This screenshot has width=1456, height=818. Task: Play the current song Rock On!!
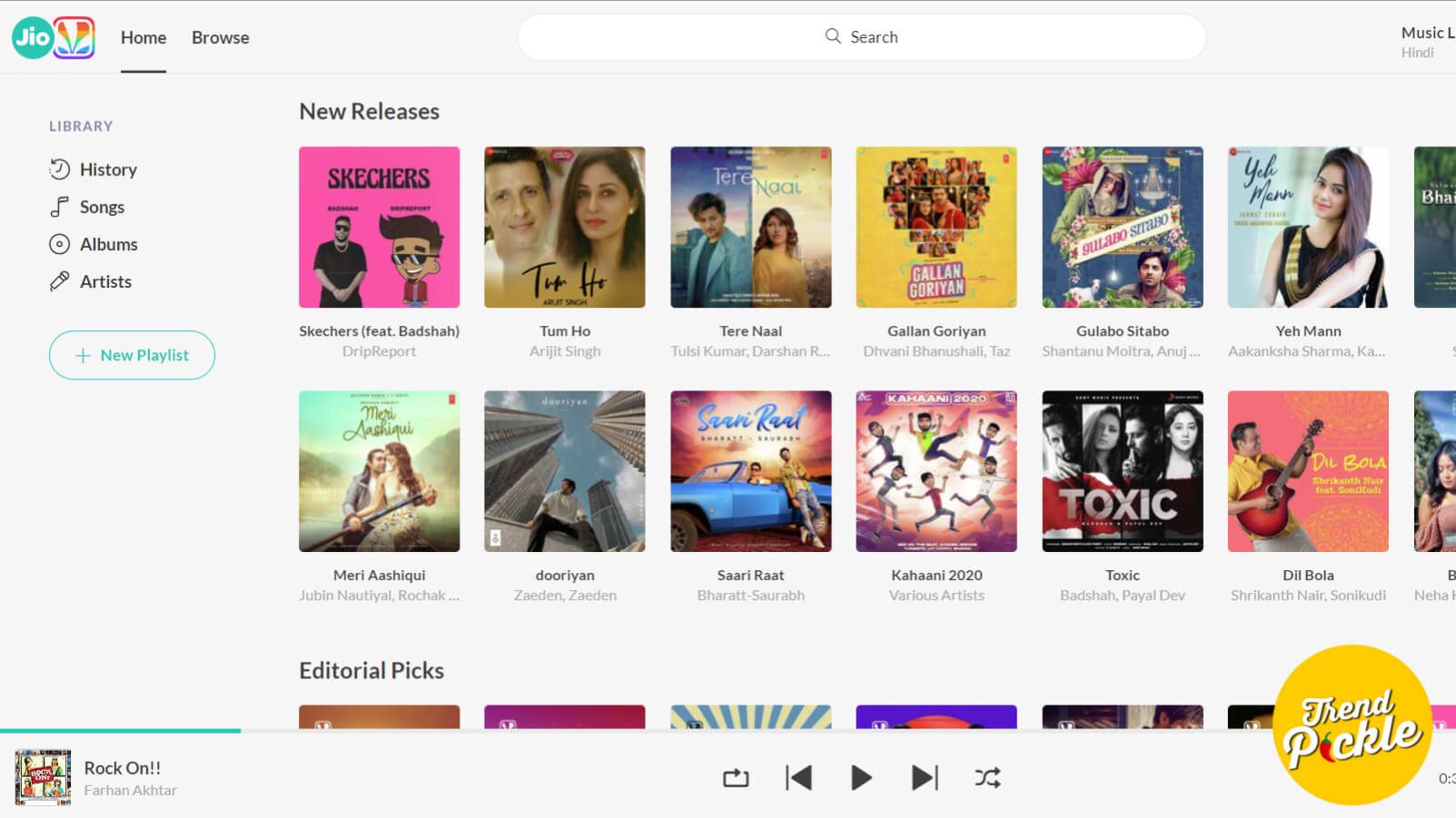[861, 778]
